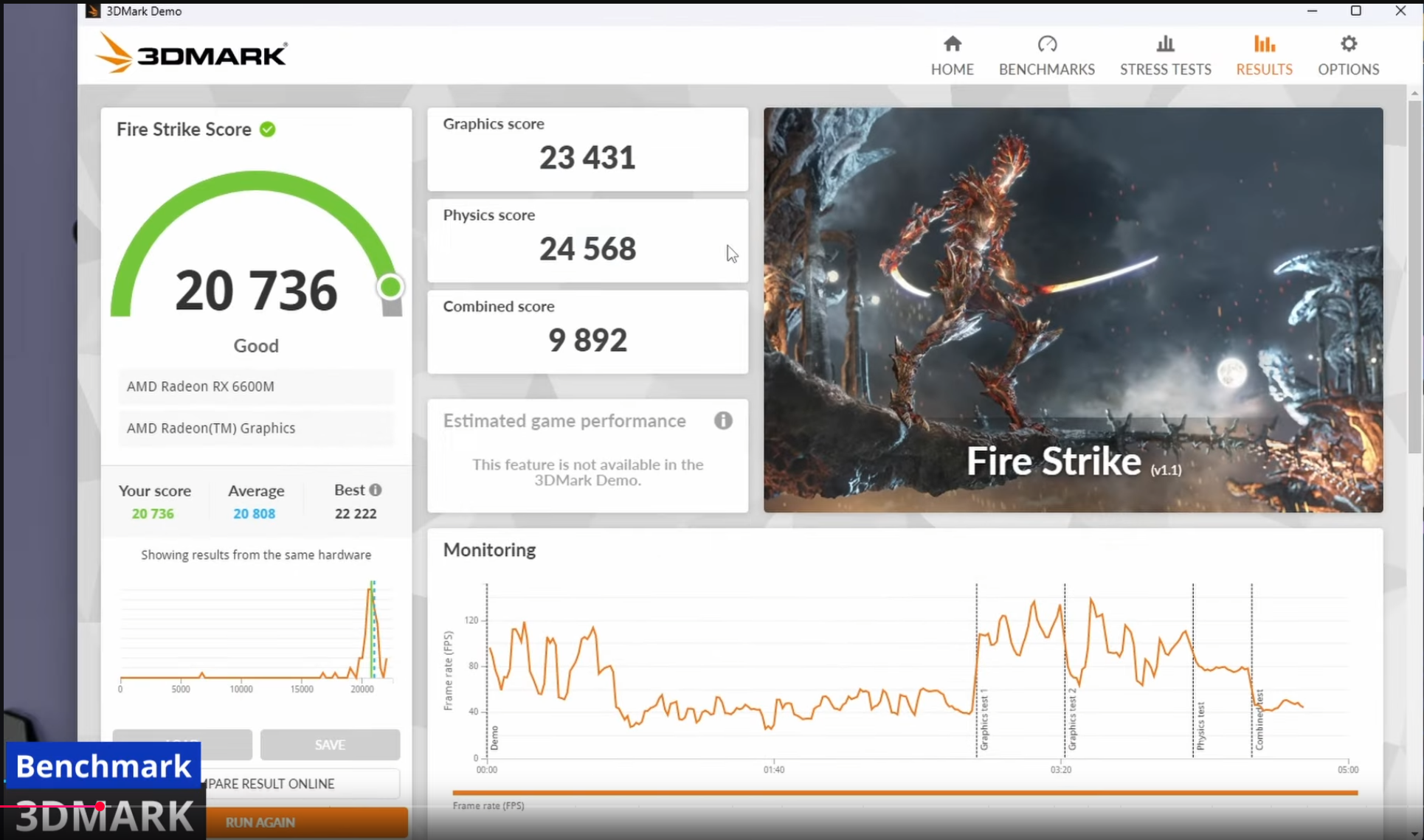Open the STRESS TESTS tab
The image size is (1424, 840).
pyautogui.click(x=1165, y=55)
